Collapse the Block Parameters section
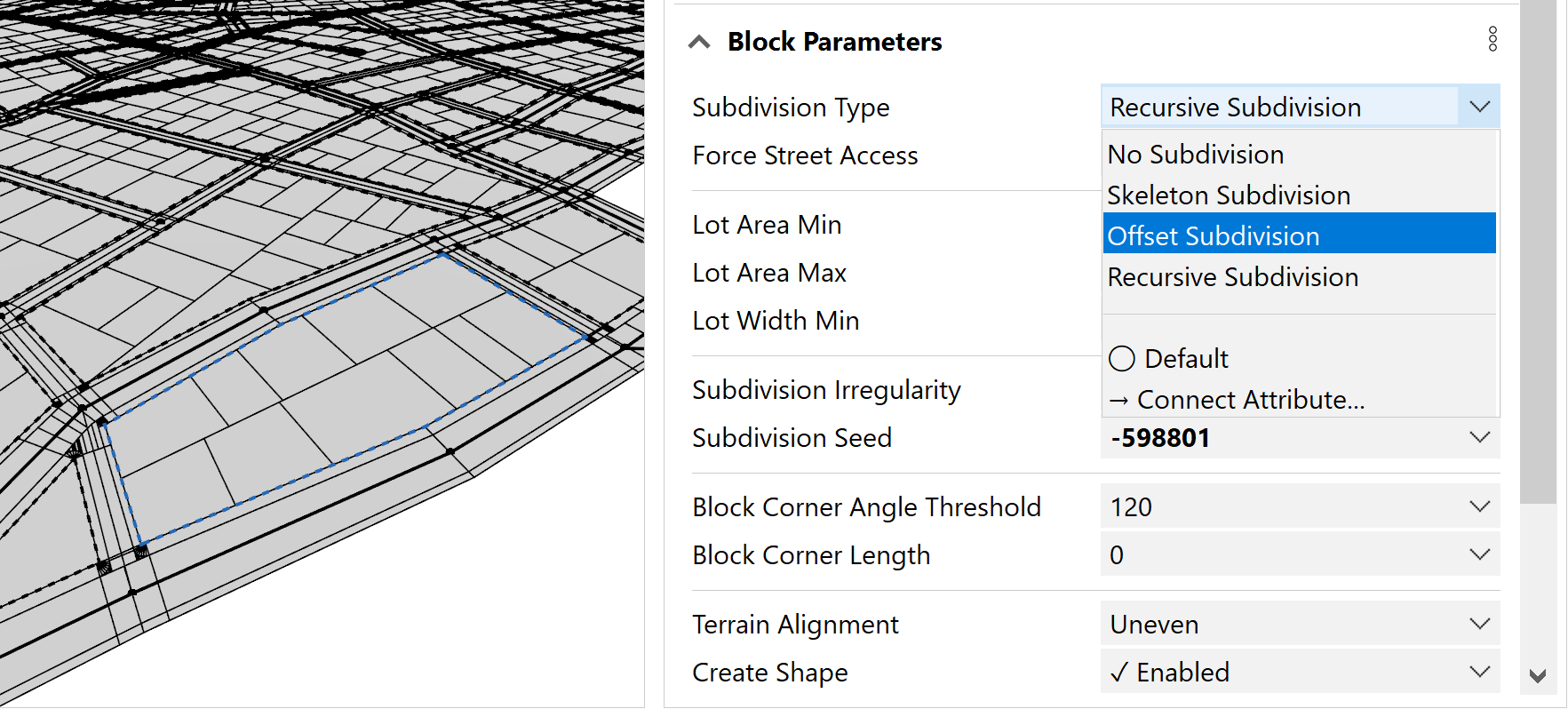1568x709 pixels. click(x=699, y=41)
